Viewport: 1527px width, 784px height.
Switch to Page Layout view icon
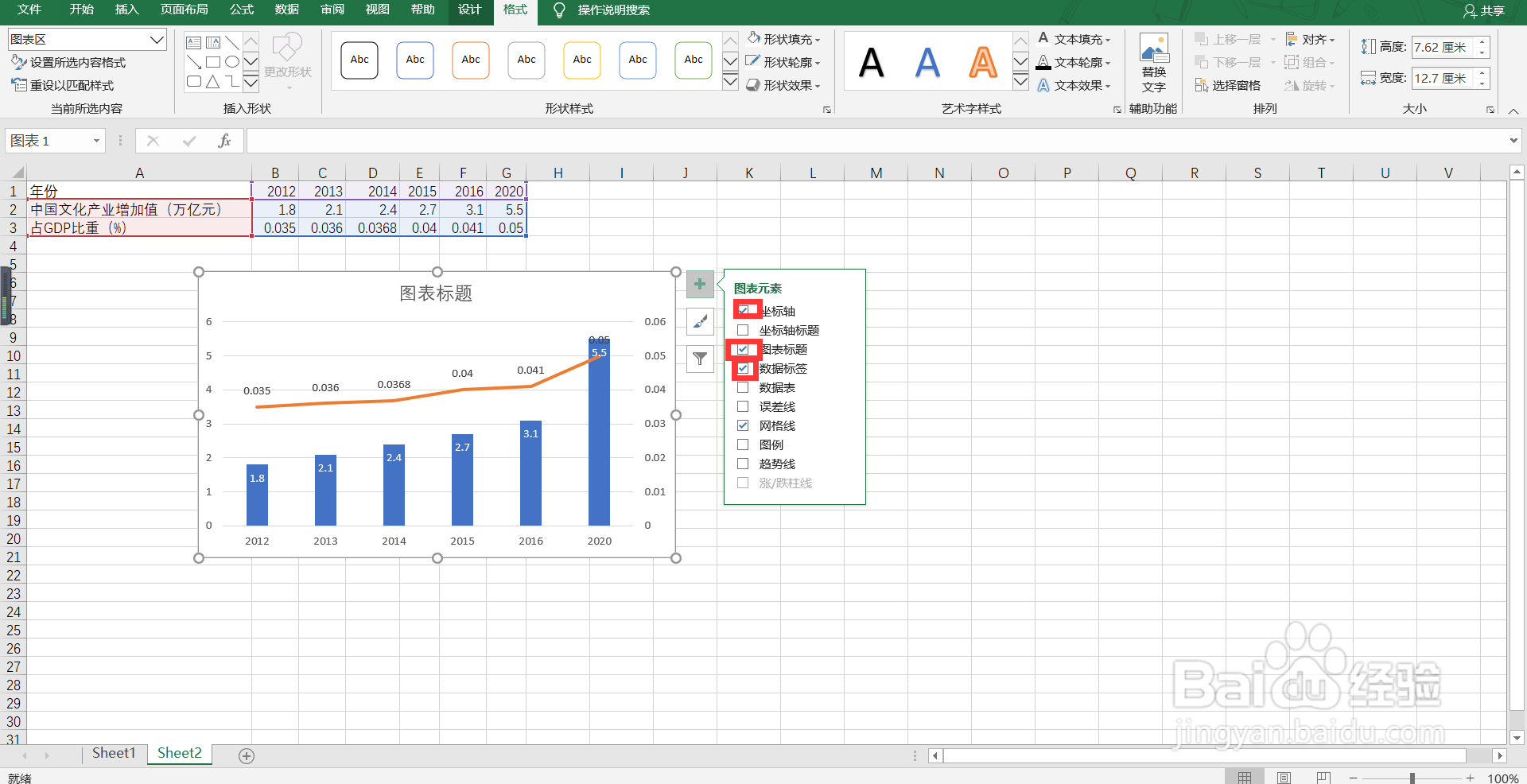tap(1284, 778)
